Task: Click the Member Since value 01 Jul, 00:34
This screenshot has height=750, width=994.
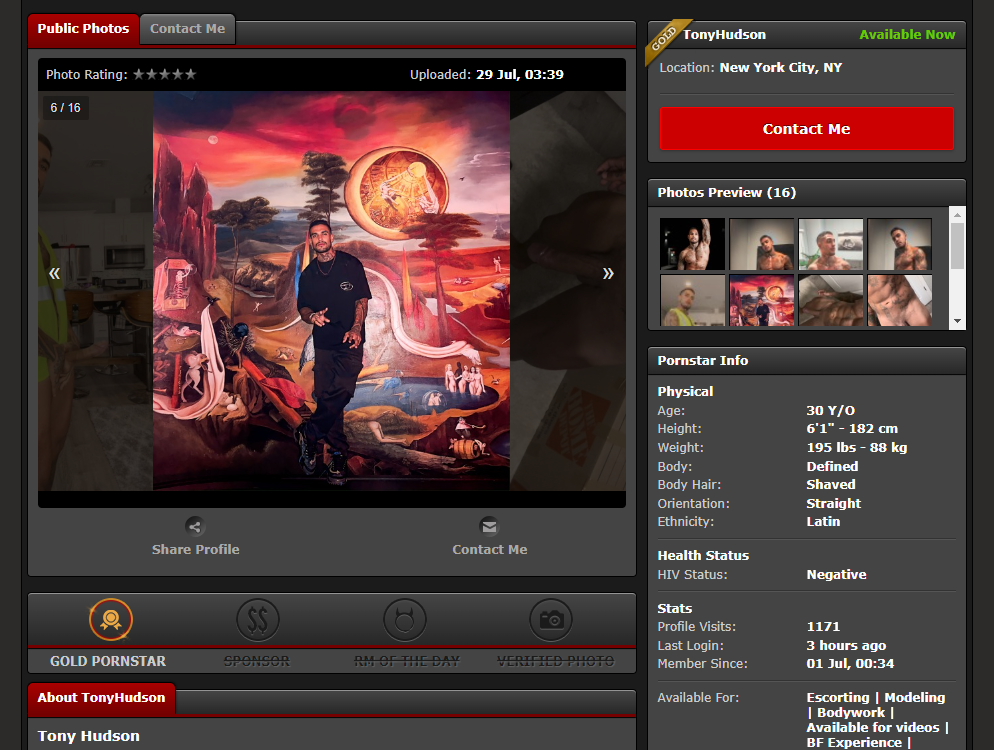Action: (x=850, y=664)
